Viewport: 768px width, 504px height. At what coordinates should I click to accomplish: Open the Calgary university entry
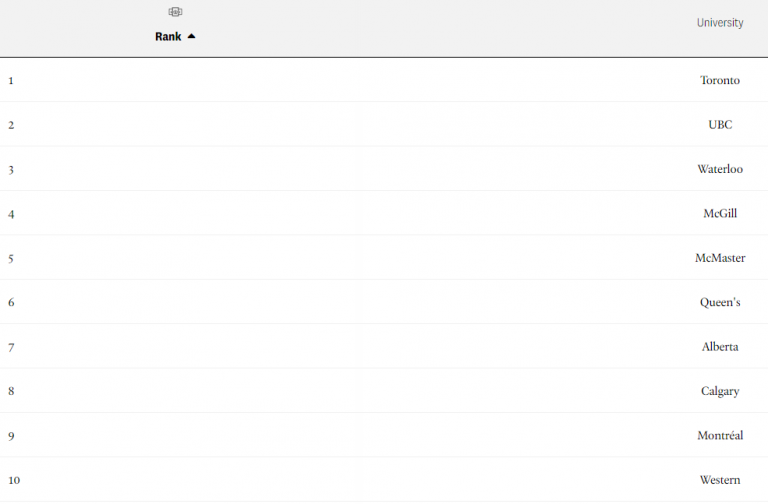coord(720,391)
